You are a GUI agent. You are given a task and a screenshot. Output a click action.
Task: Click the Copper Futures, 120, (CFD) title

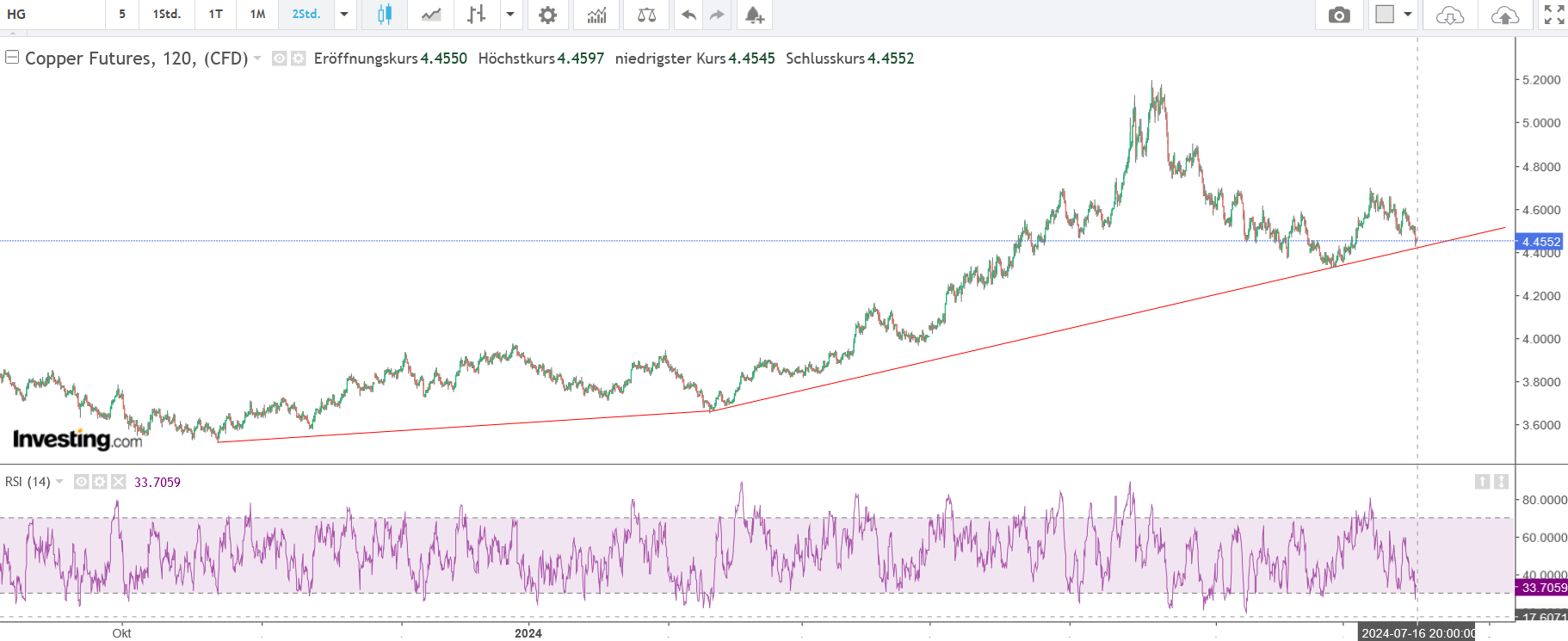tap(137, 59)
